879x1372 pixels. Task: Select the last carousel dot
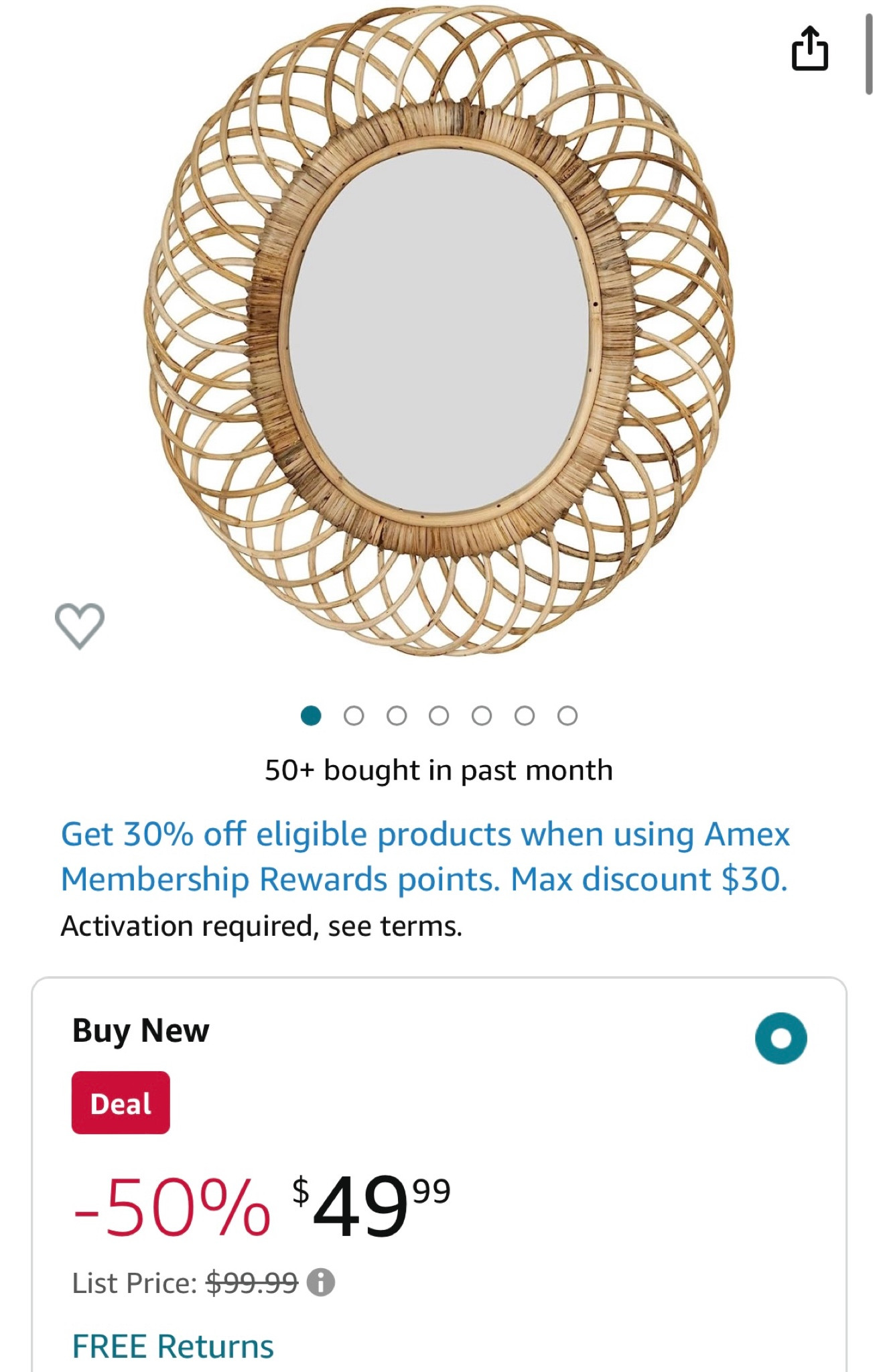click(x=567, y=715)
